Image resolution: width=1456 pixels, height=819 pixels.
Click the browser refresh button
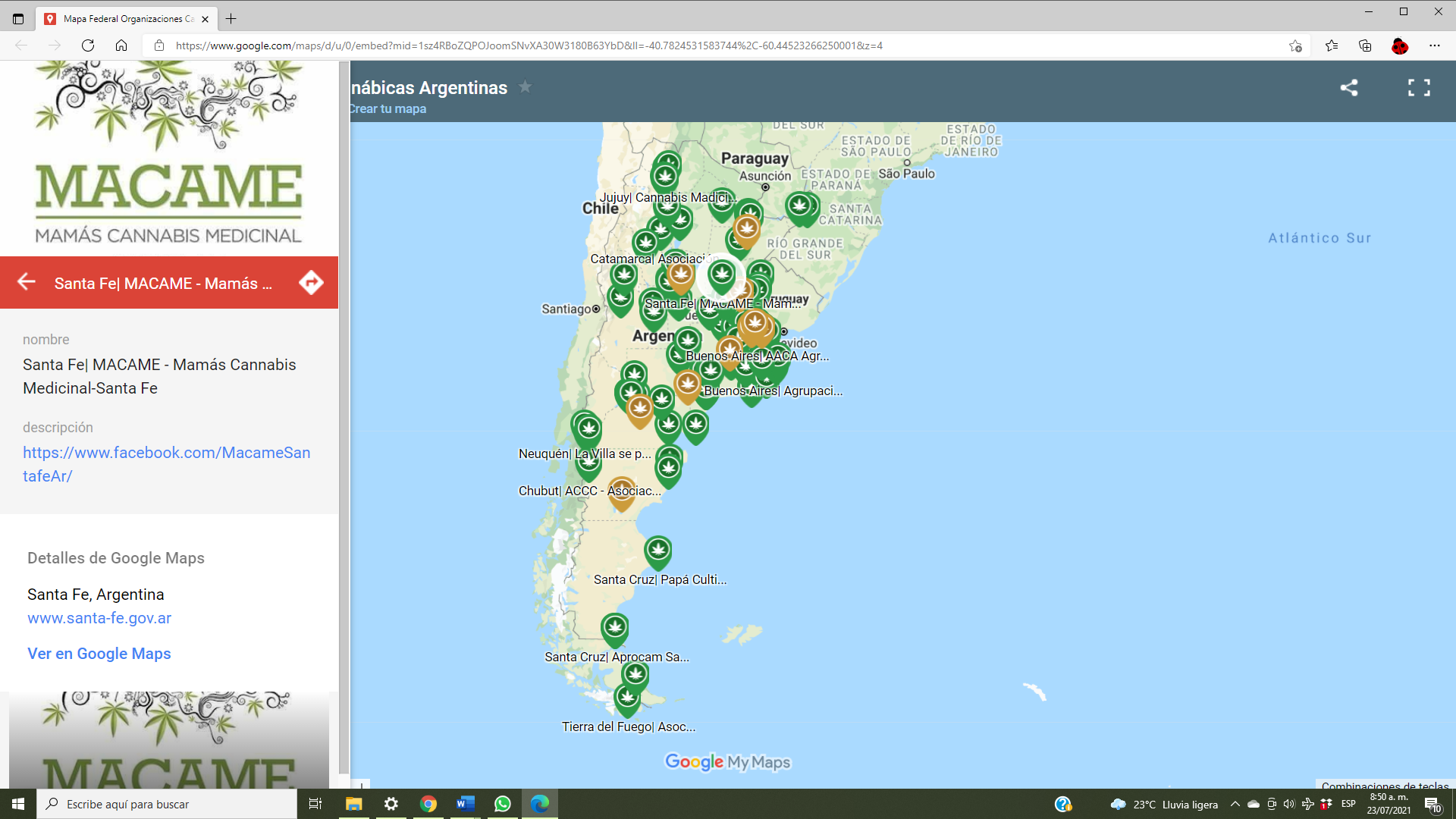[88, 45]
